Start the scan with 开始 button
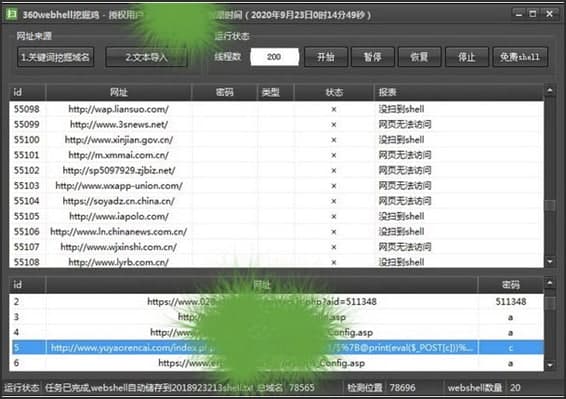 [326, 57]
